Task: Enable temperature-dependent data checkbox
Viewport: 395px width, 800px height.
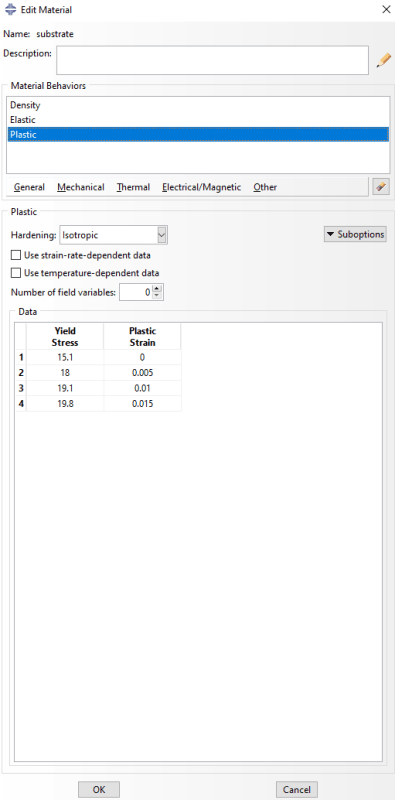Action: 16,273
